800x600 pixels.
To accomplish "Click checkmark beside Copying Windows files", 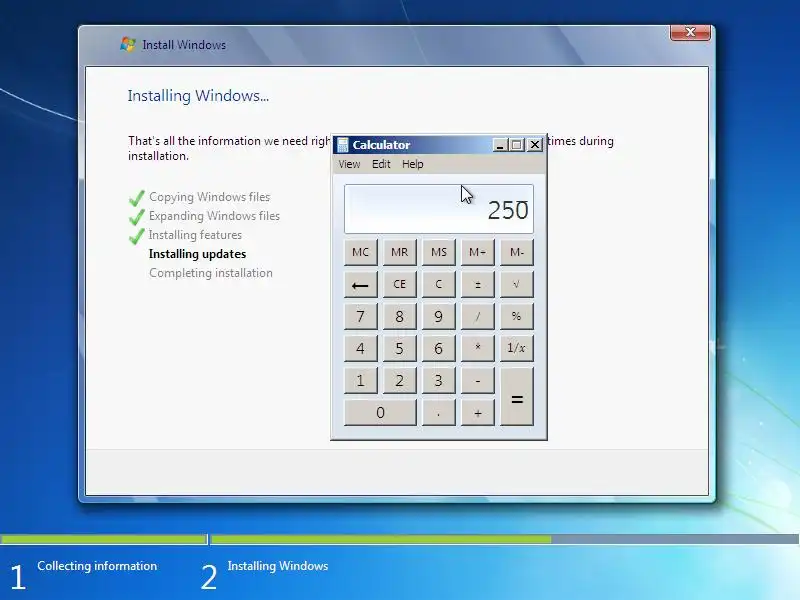I will 137,197.
